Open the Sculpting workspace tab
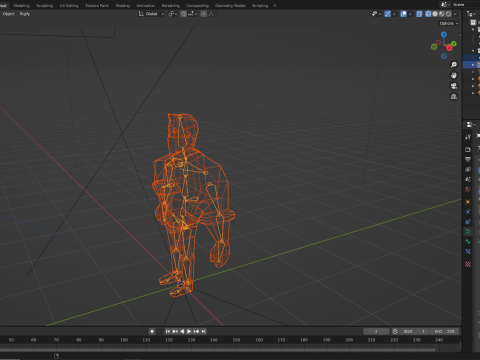 click(45, 5)
